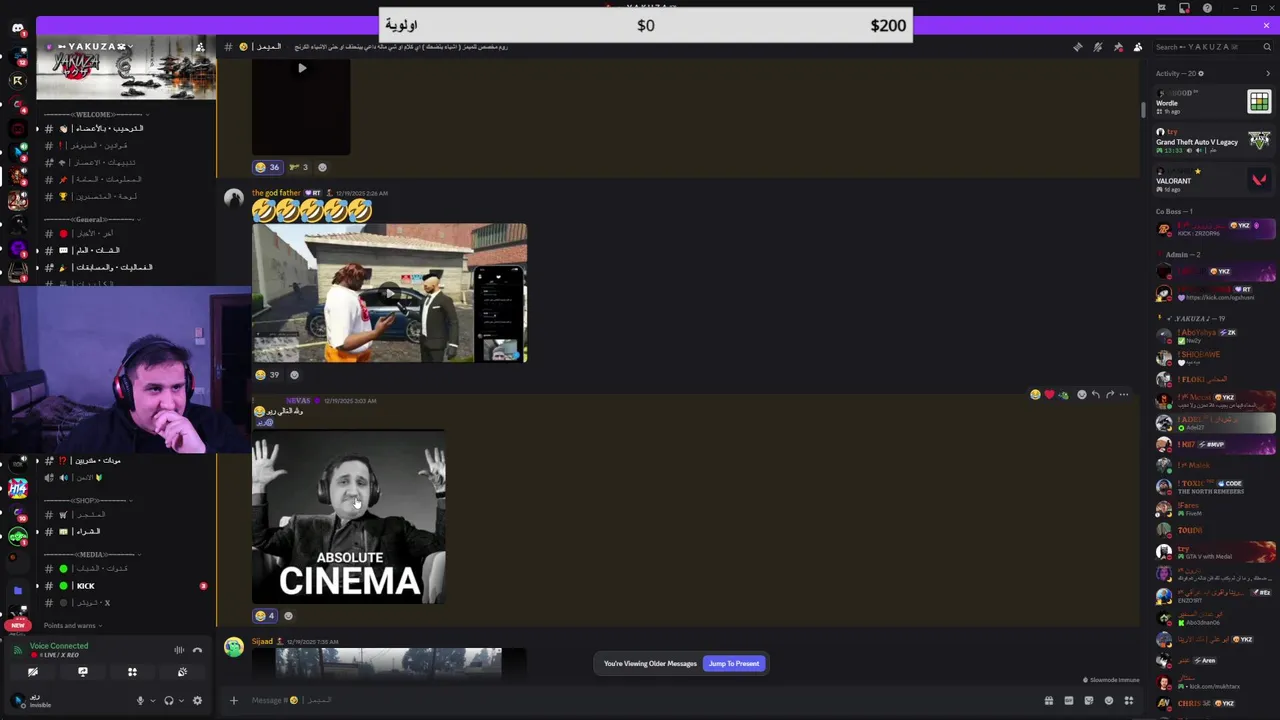The height and width of the screenshot is (720, 1280).
Task: Focus the Search YAKUZA field
Action: click(x=1213, y=47)
